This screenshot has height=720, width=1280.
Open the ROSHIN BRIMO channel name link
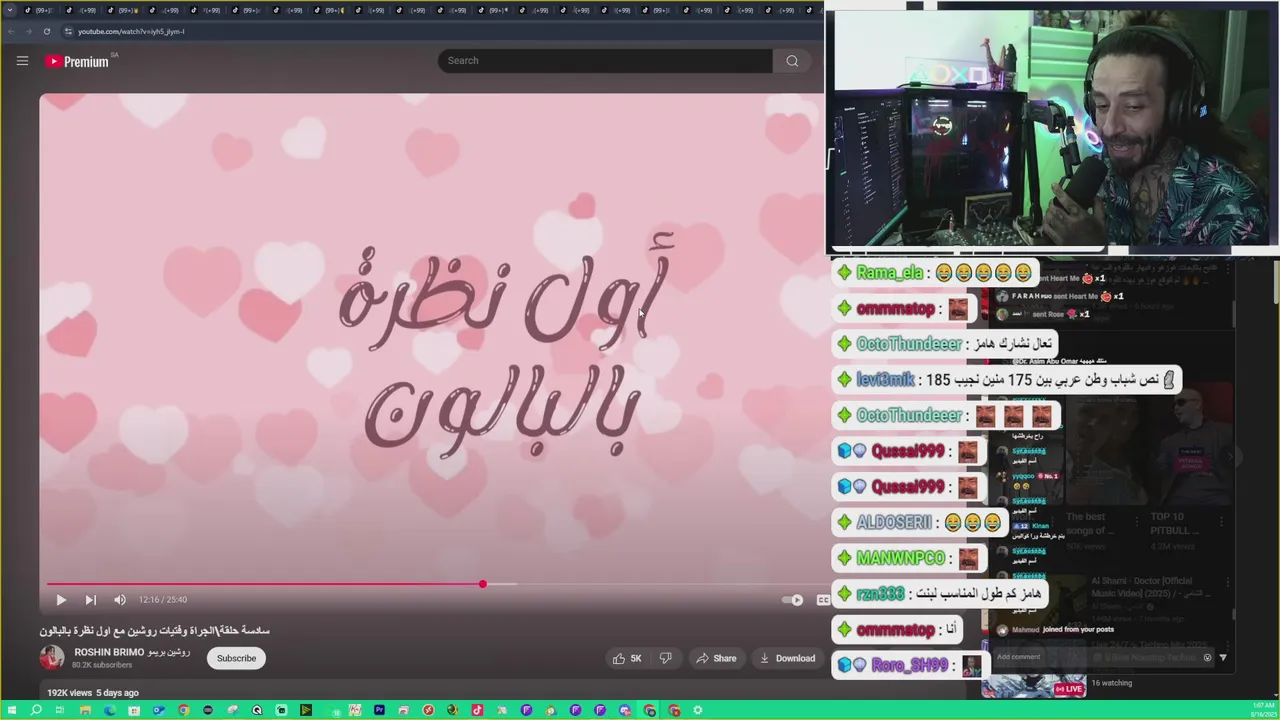(x=132, y=652)
